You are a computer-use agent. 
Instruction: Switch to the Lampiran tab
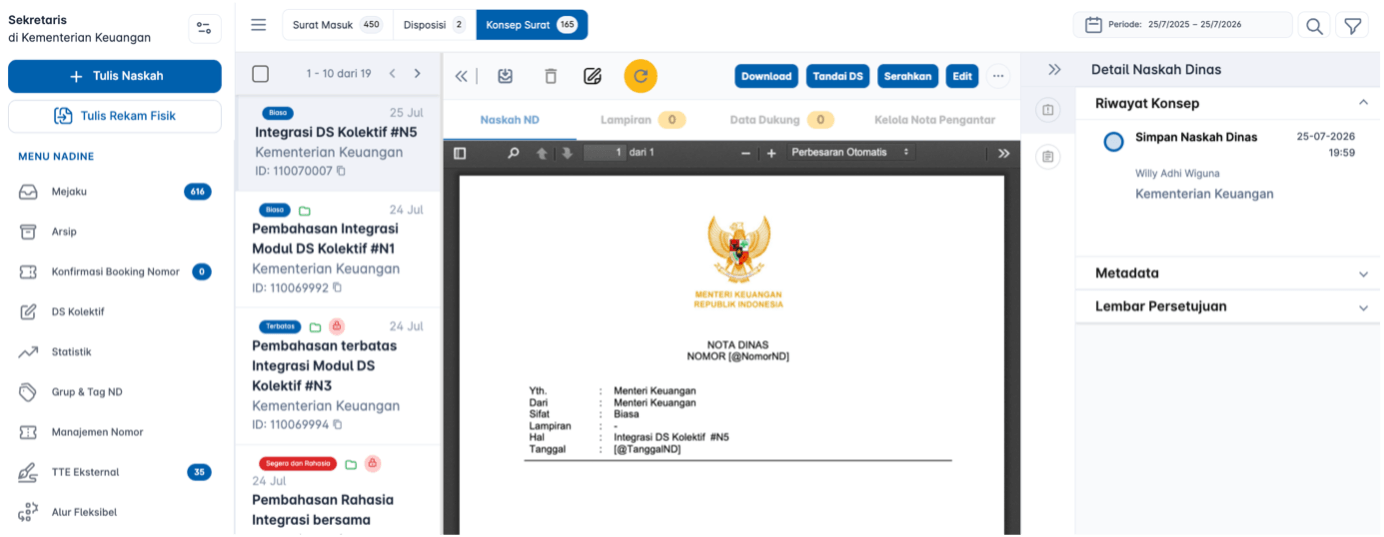[643, 120]
